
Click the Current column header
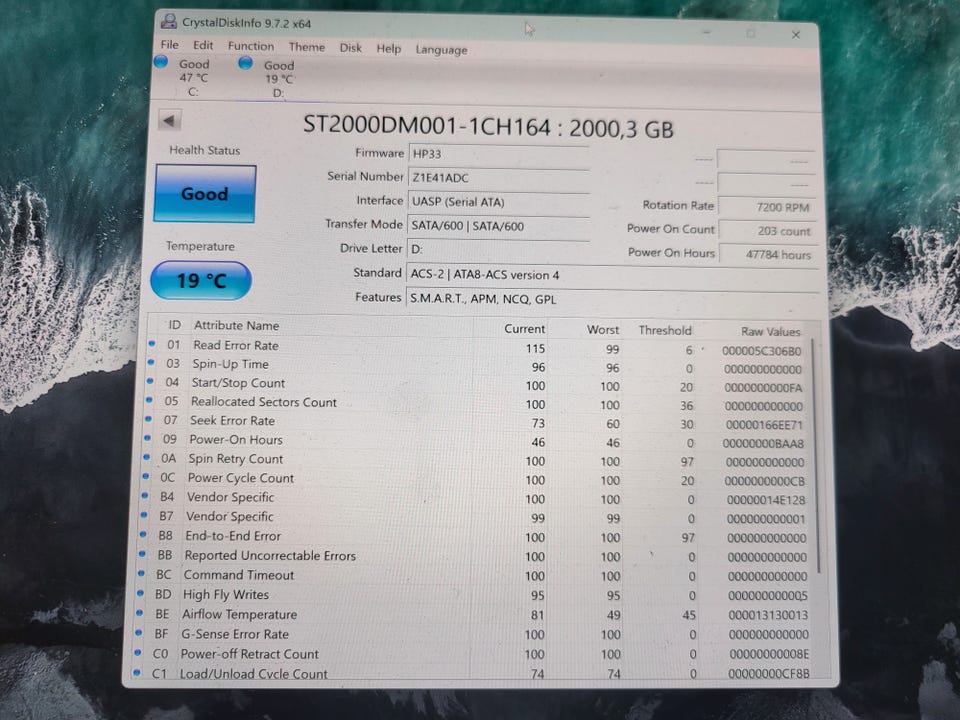tap(524, 329)
